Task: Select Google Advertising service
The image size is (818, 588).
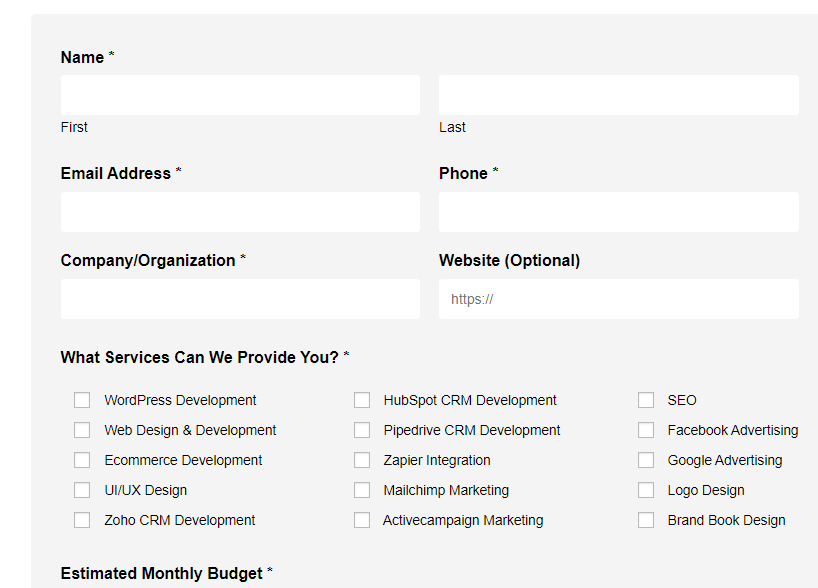Action: (x=646, y=460)
